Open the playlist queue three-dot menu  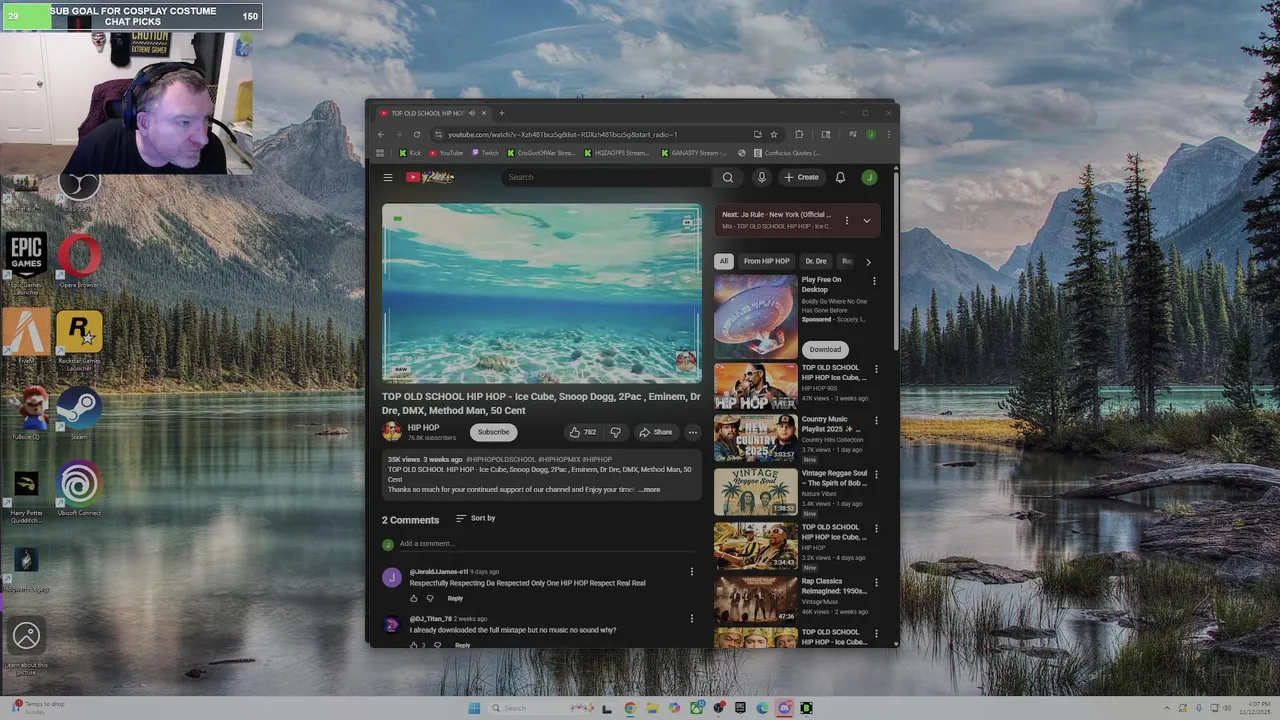tap(847, 220)
